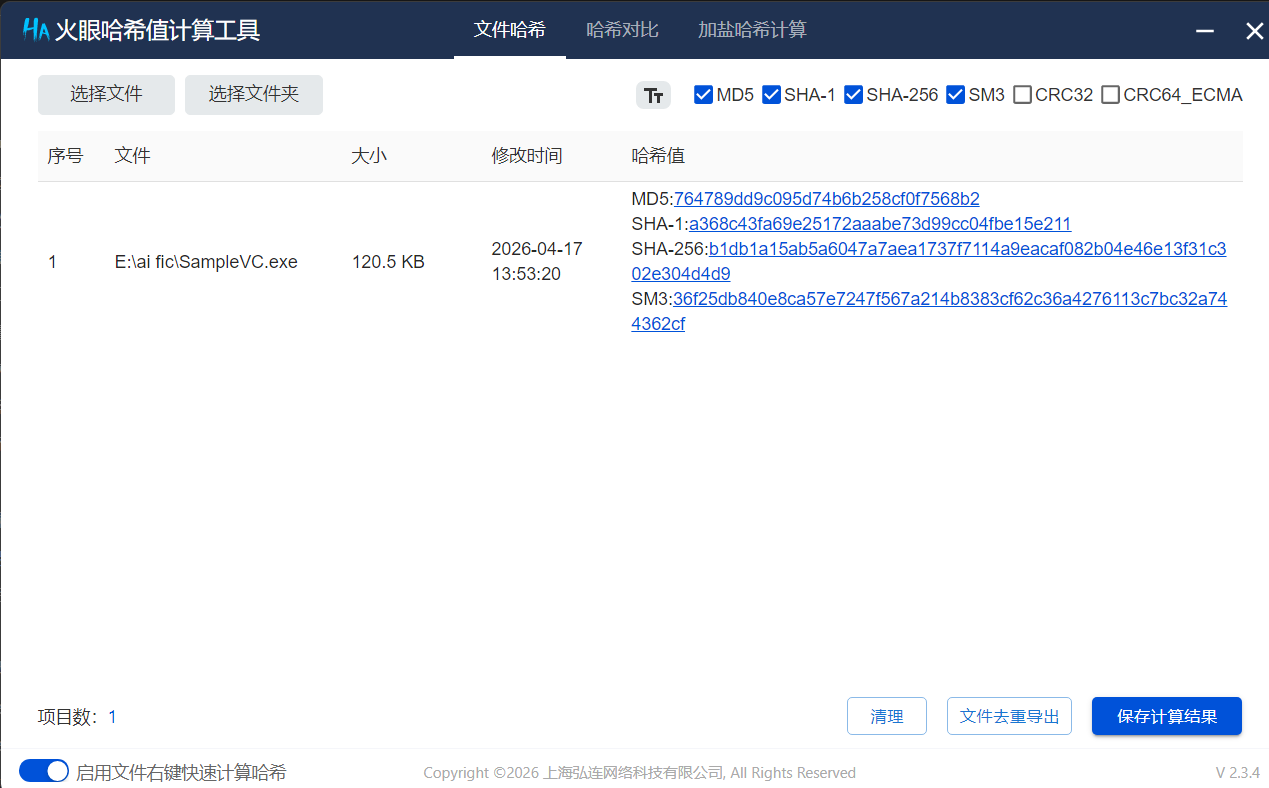Click the 选择文件夹 button

click(x=254, y=95)
